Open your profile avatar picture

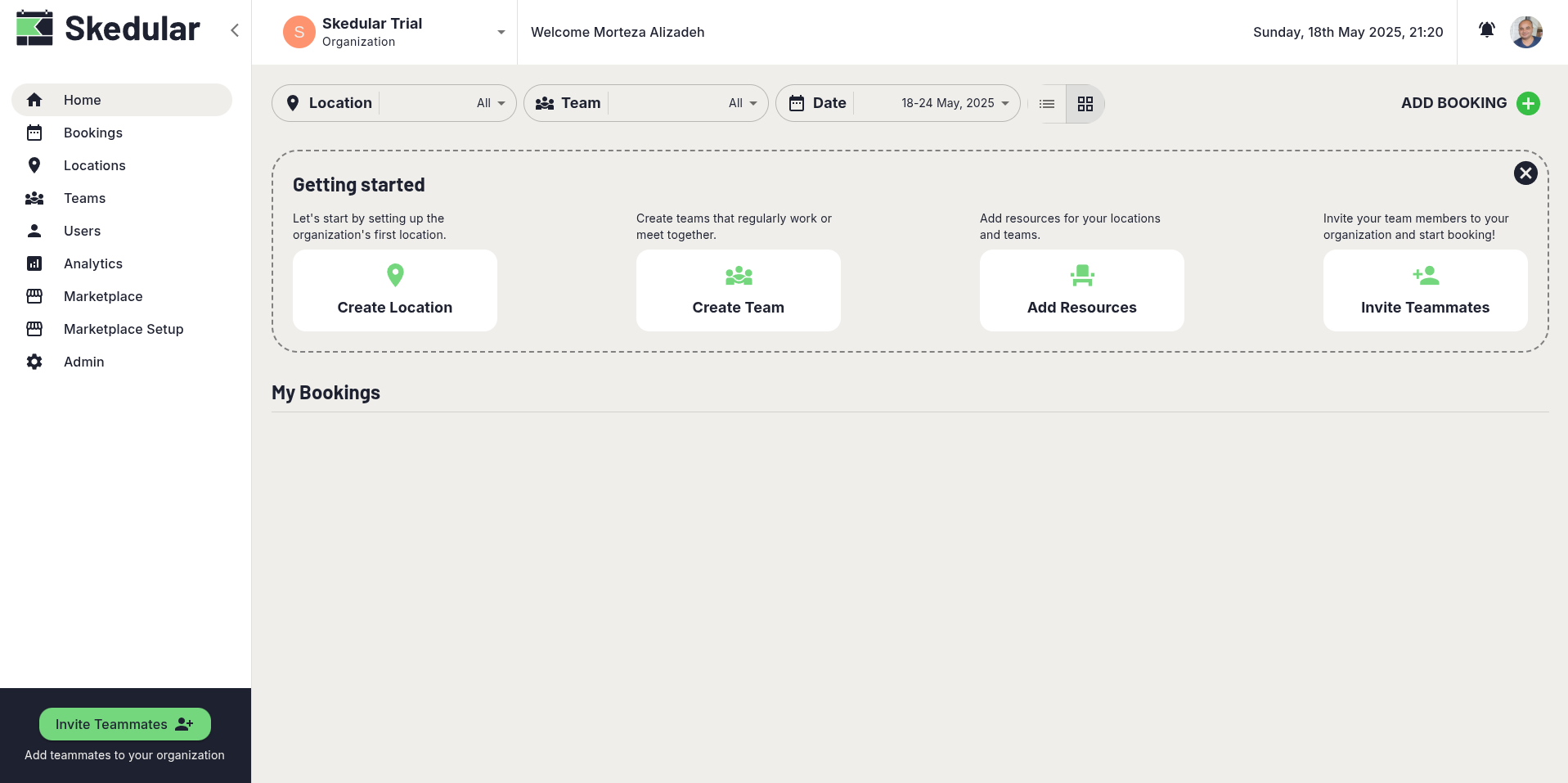pyautogui.click(x=1526, y=32)
